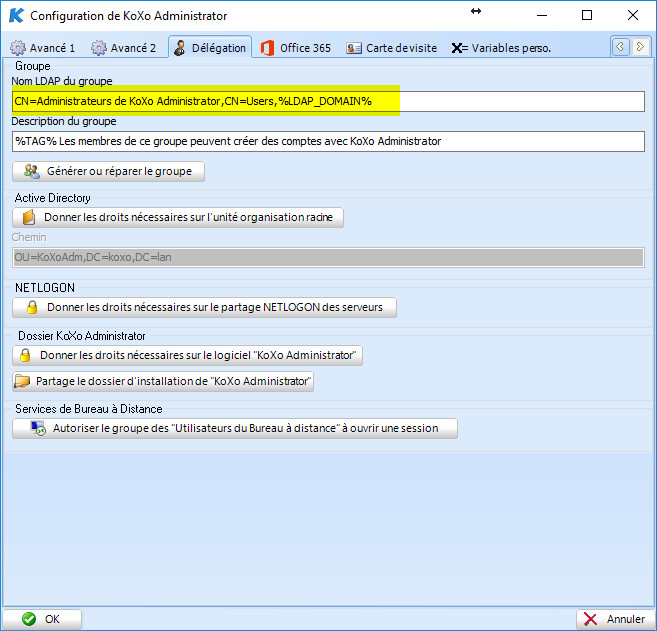The height and width of the screenshot is (631, 657).
Task: Share the KoXo Administrator installation folder
Action: [163, 382]
